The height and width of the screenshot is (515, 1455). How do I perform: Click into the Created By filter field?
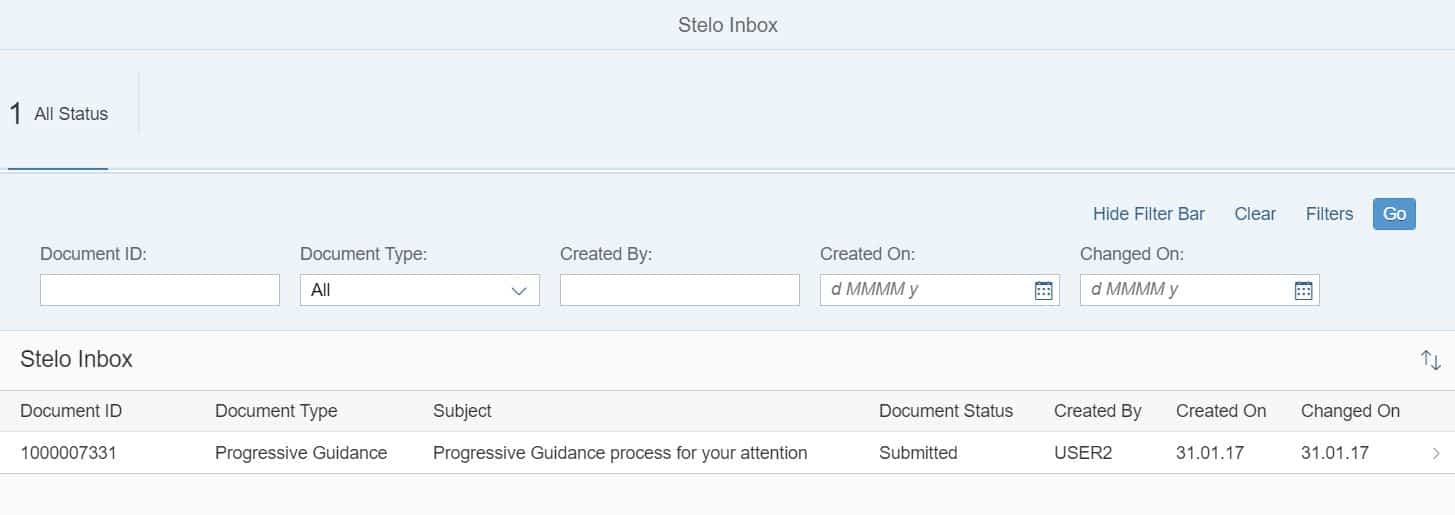[x=679, y=290]
